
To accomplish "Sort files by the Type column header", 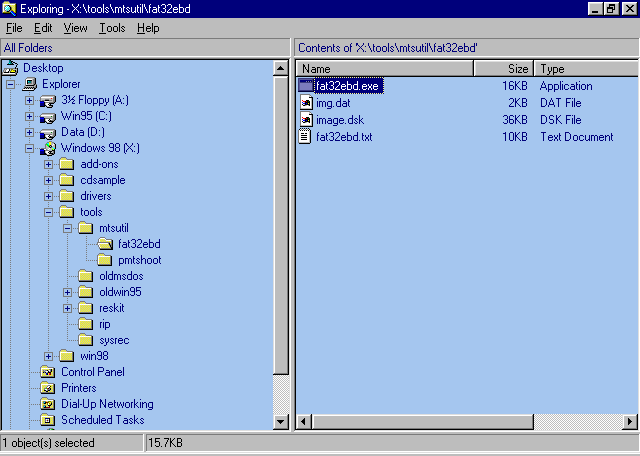I will [586, 69].
